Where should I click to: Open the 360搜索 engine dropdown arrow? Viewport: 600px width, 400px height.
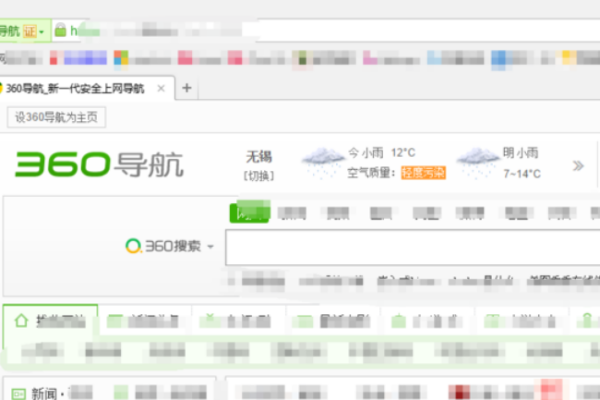[x=210, y=247]
